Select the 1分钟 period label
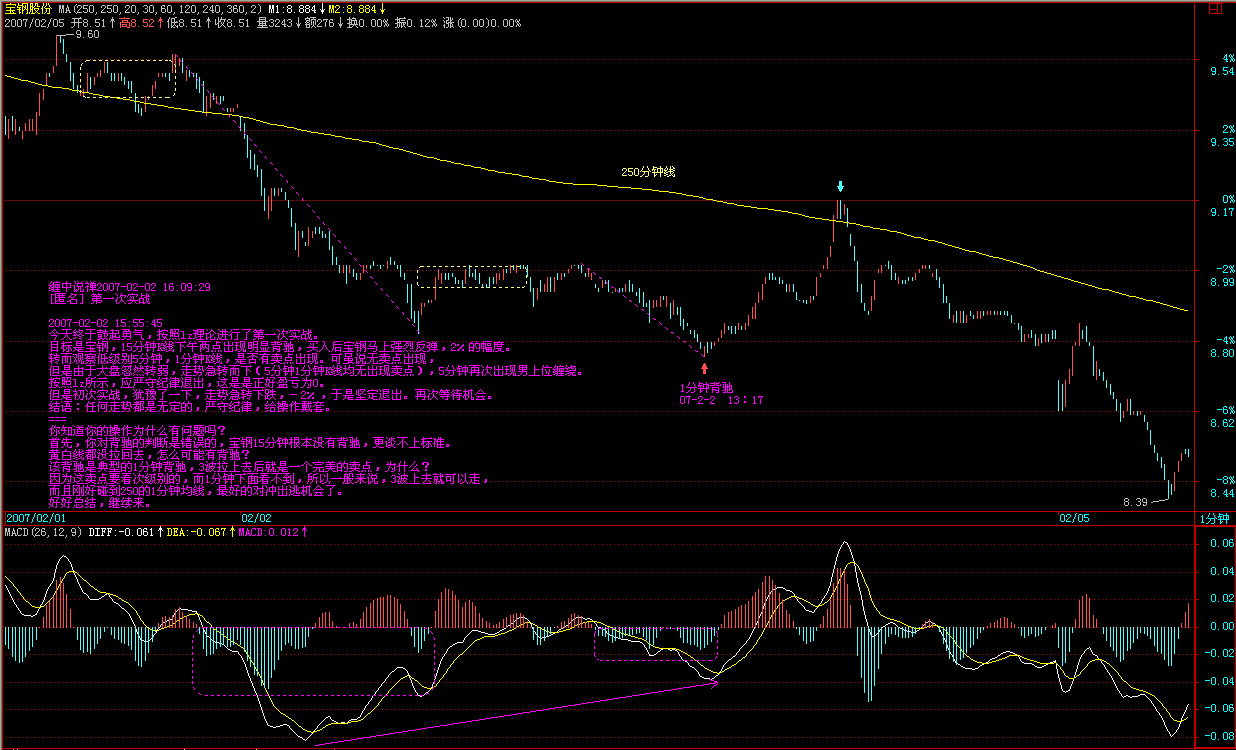Image resolution: width=1236 pixels, height=750 pixels. point(1215,518)
